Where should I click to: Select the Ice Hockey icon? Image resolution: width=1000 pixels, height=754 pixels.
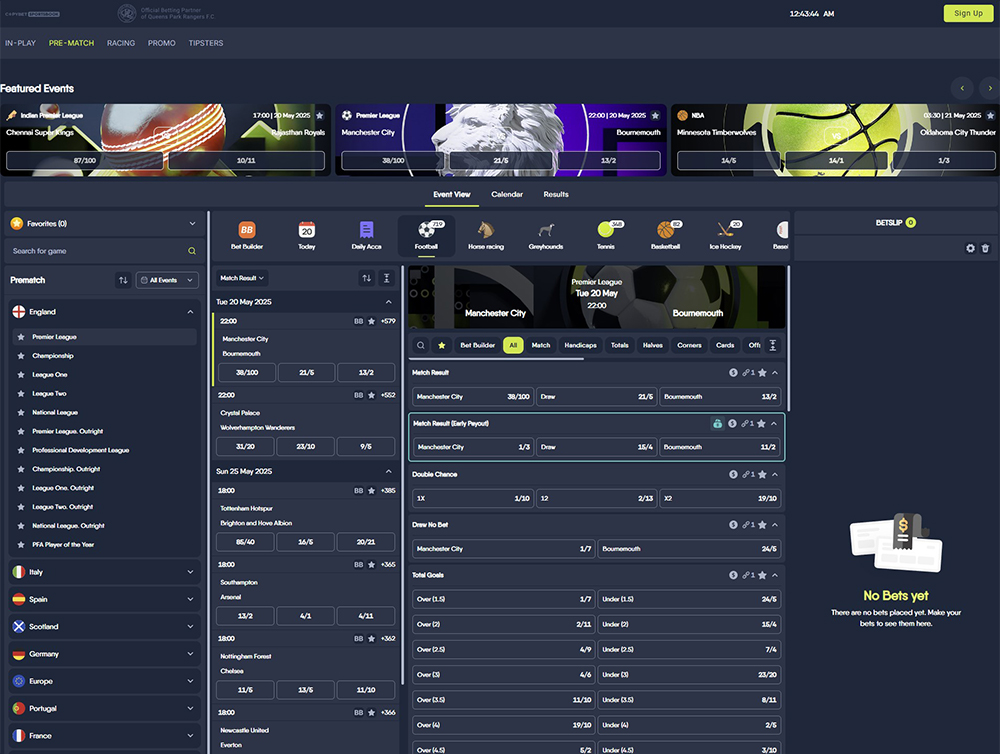725,235
